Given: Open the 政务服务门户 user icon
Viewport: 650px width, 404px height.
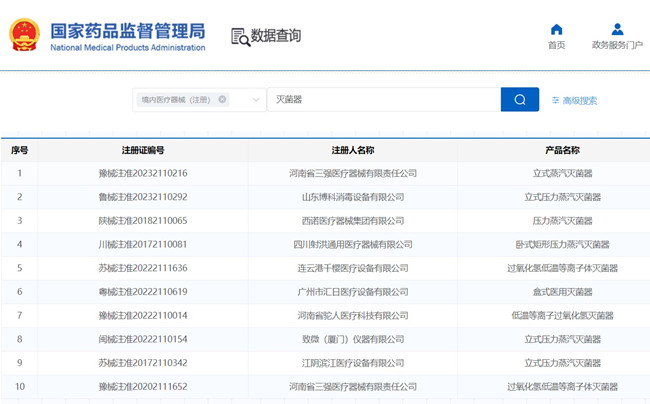Looking at the screenshot, I should pos(617,30).
